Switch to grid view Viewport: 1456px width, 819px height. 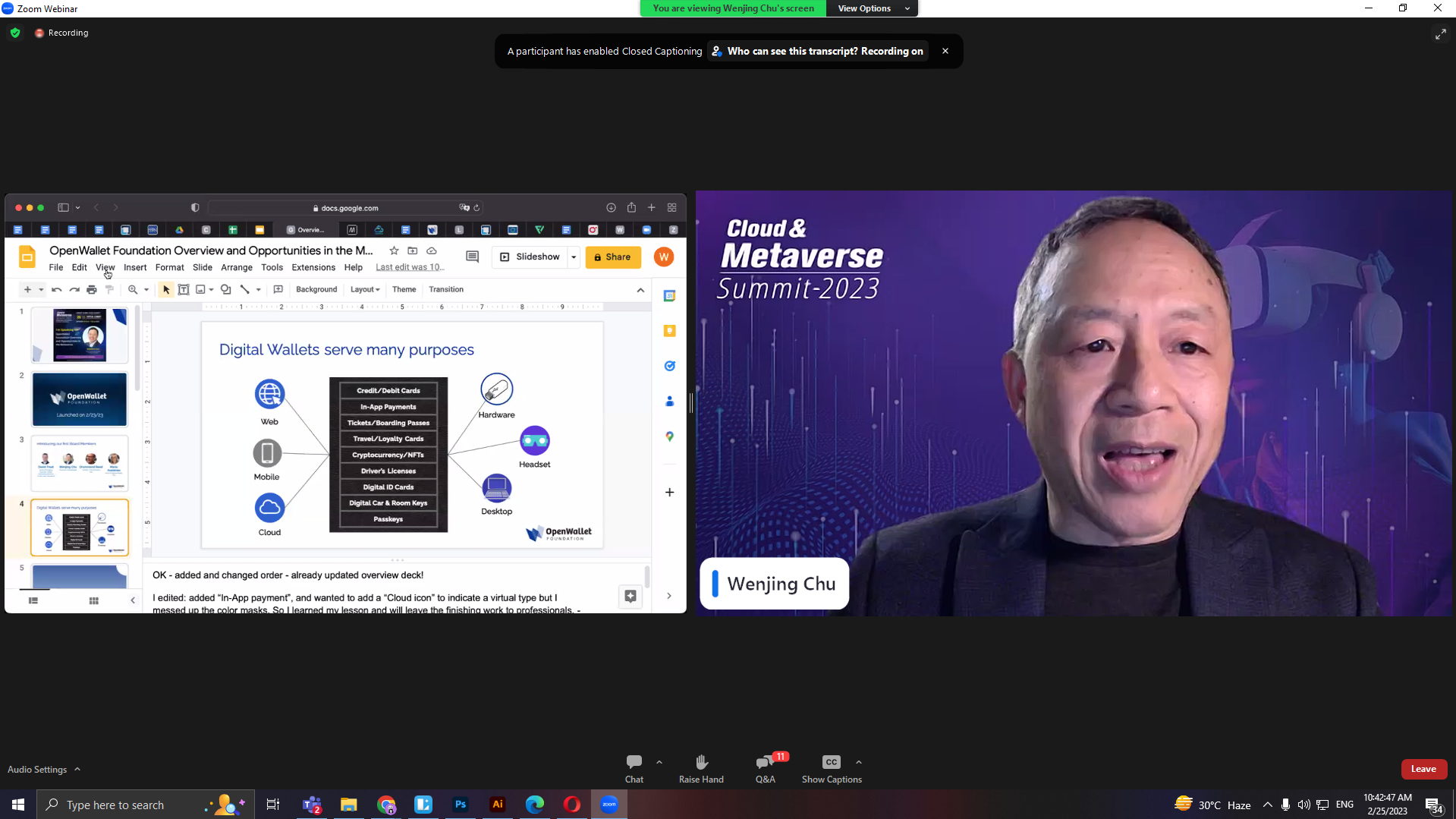93,600
